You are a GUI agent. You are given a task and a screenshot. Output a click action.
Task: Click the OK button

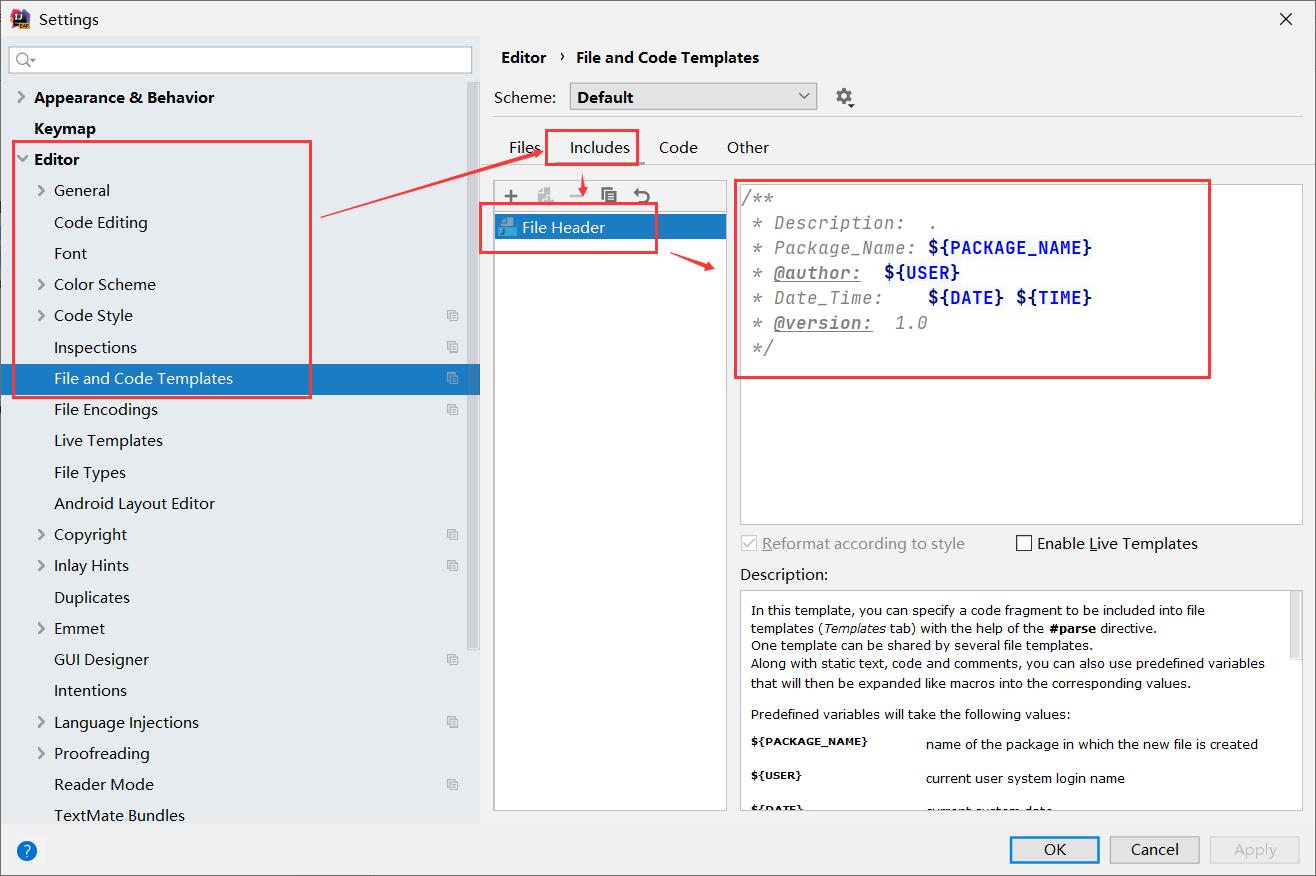point(1055,849)
